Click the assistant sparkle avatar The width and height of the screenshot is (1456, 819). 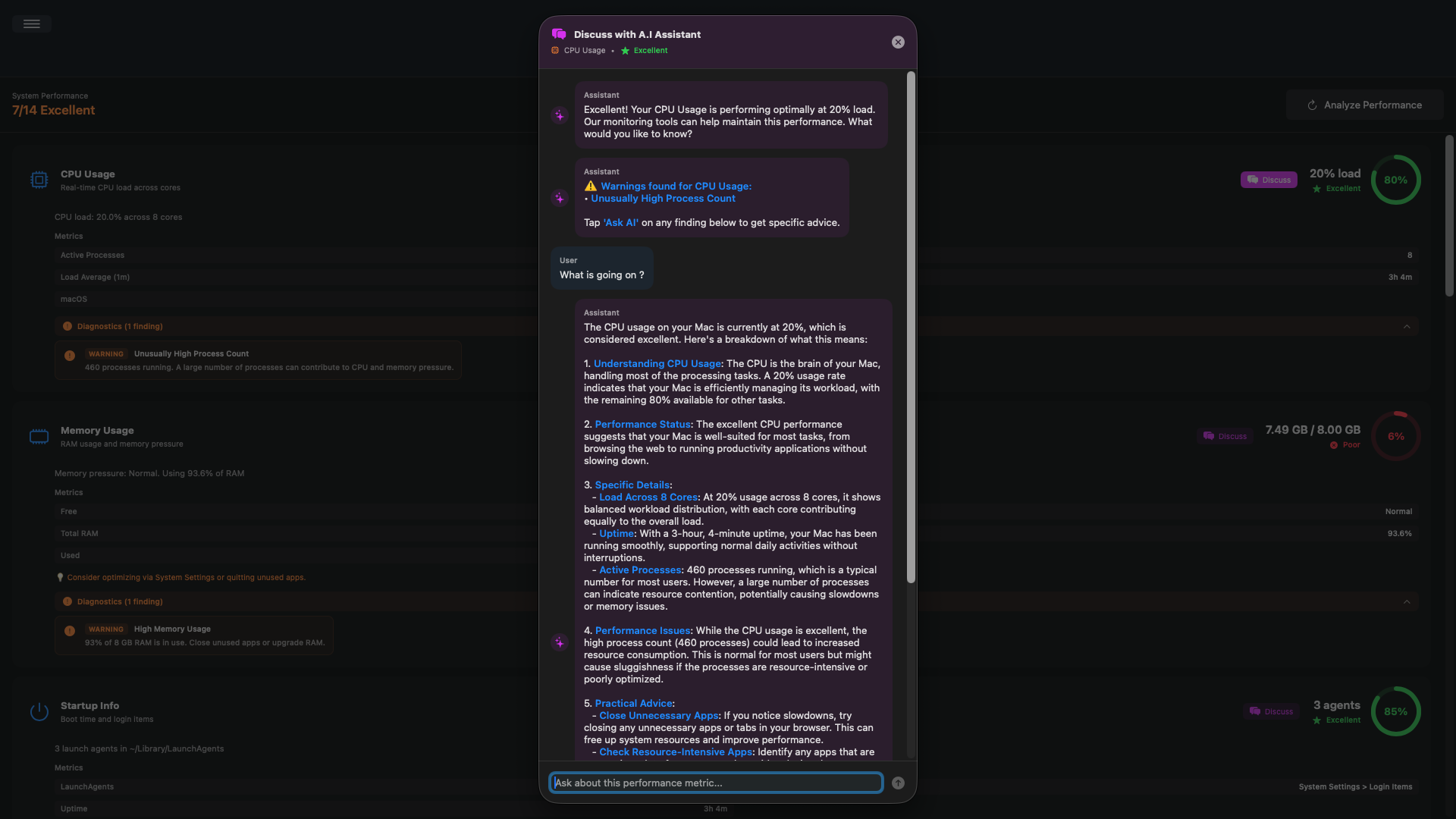coord(560,115)
